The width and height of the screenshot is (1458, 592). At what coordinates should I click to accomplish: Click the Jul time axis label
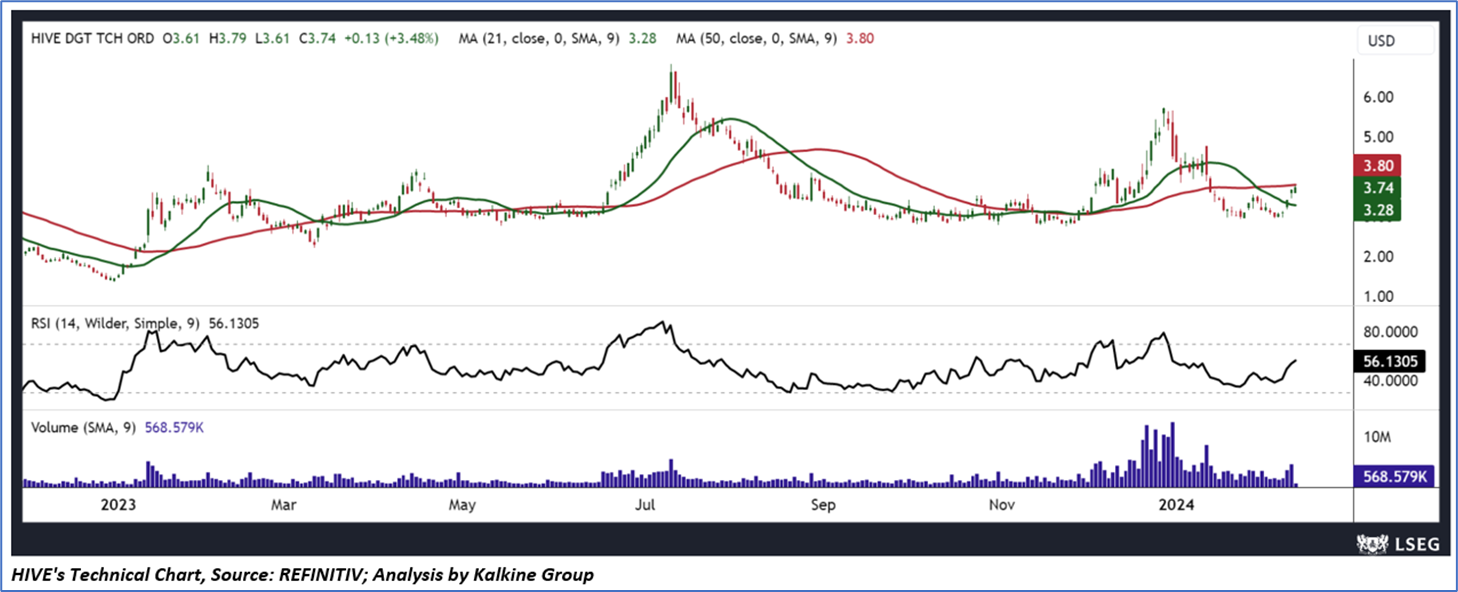[x=644, y=506]
